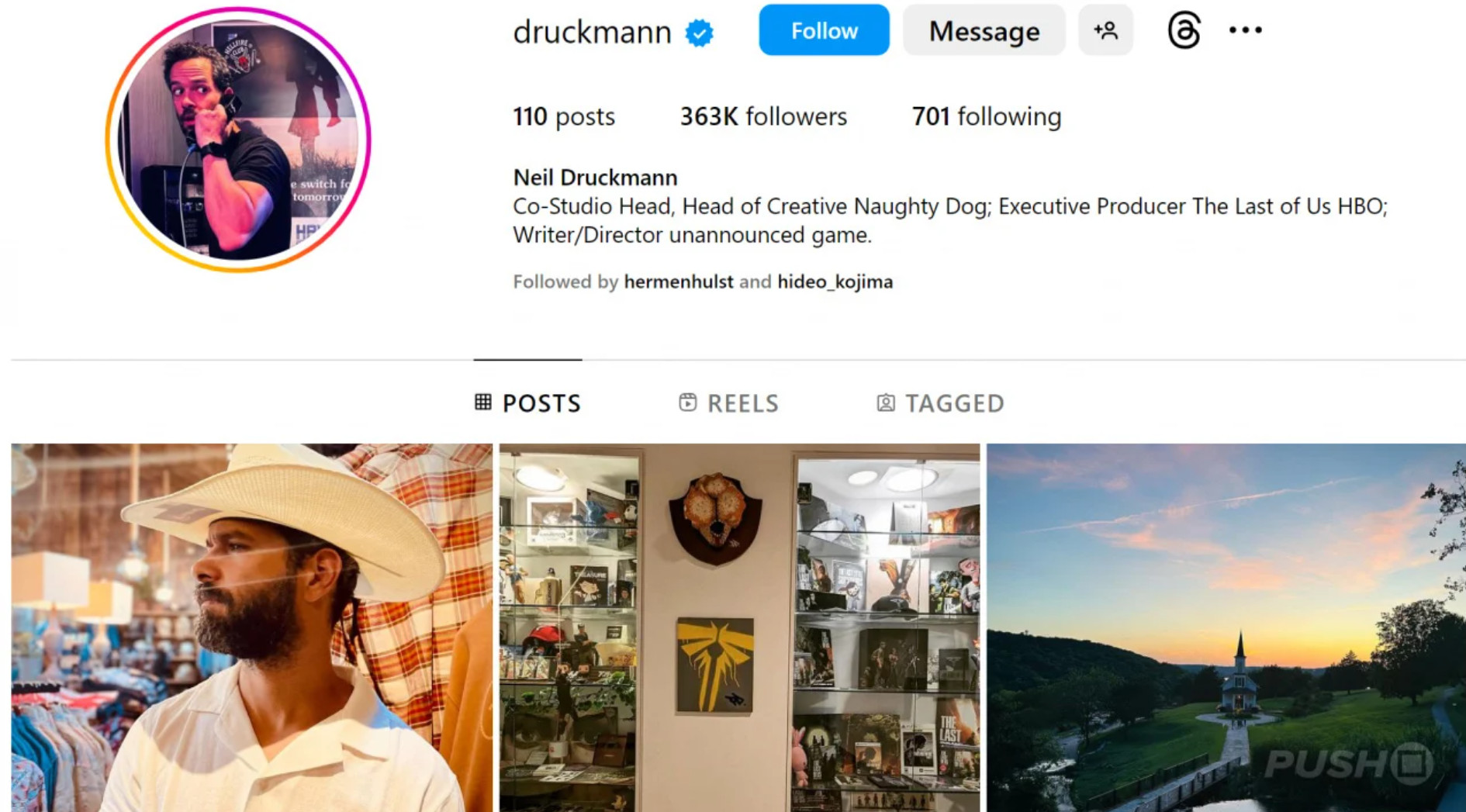Open the 701 following list
This screenshot has width=1466, height=812.
[987, 116]
